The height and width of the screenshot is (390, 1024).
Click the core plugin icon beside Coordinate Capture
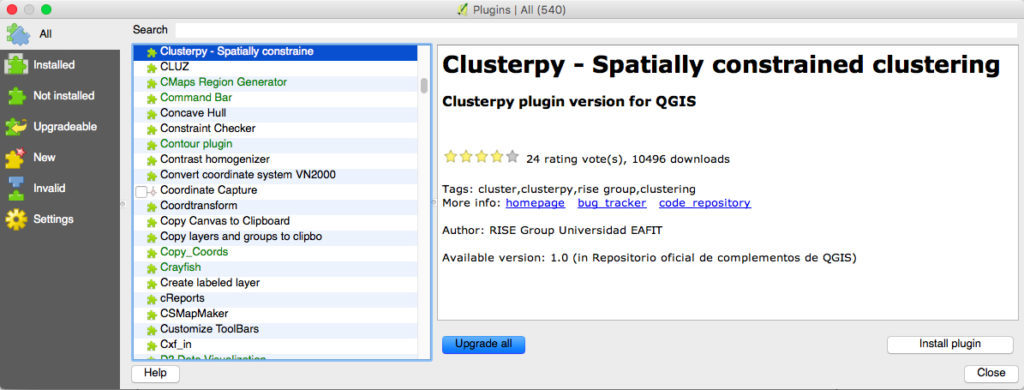click(x=152, y=191)
